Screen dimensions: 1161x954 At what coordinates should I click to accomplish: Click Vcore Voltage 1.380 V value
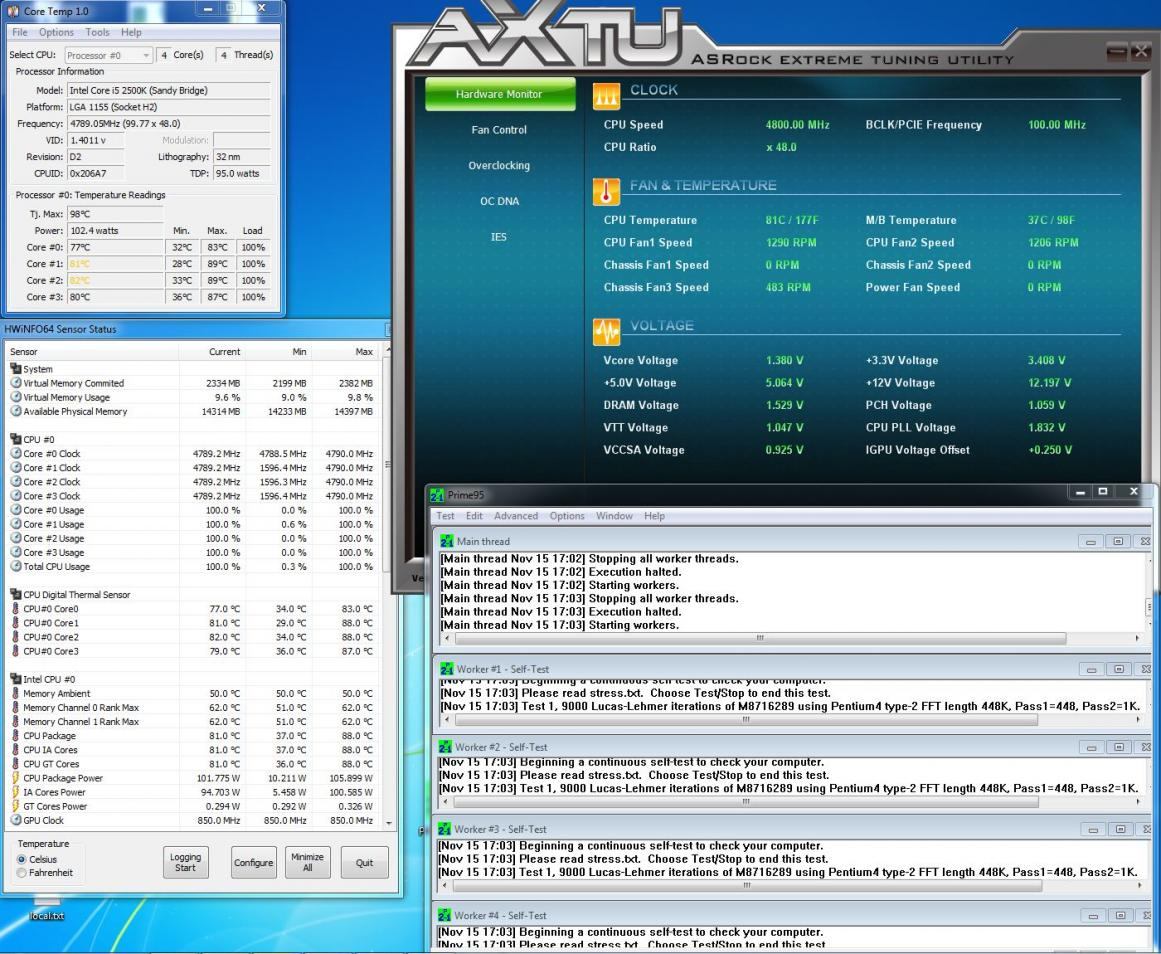click(x=784, y=361)
